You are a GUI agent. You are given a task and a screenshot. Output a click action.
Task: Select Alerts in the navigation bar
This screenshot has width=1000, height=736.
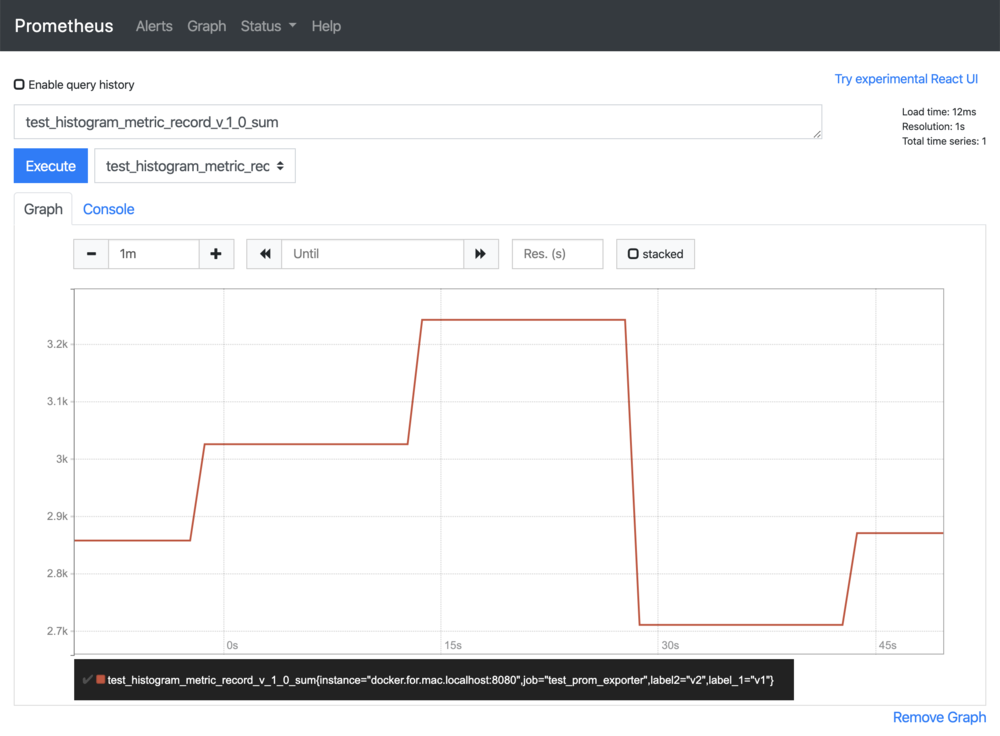pos(154,26)
